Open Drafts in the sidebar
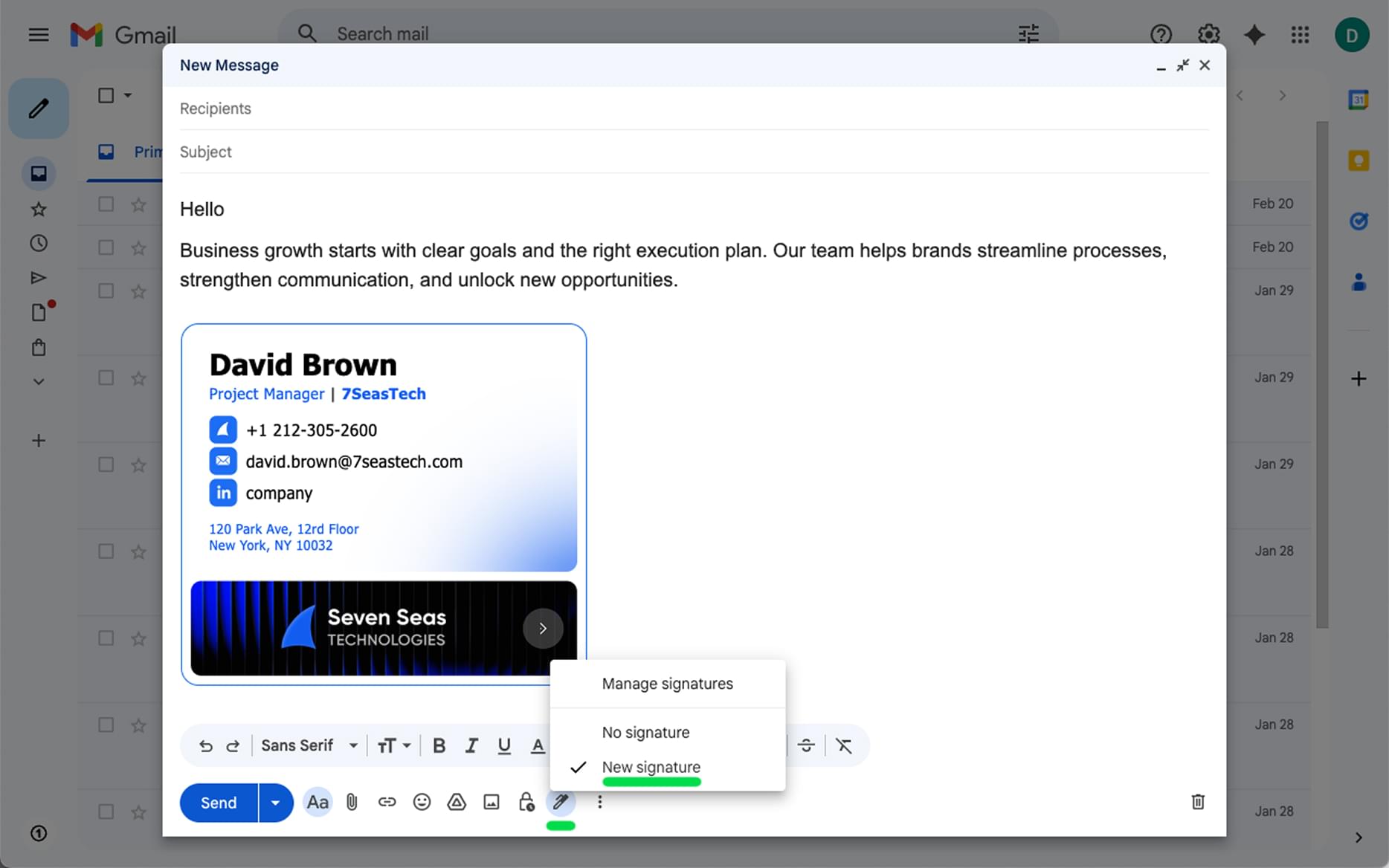This screenshot has width=1389, height=868. (x=39, y=312)
